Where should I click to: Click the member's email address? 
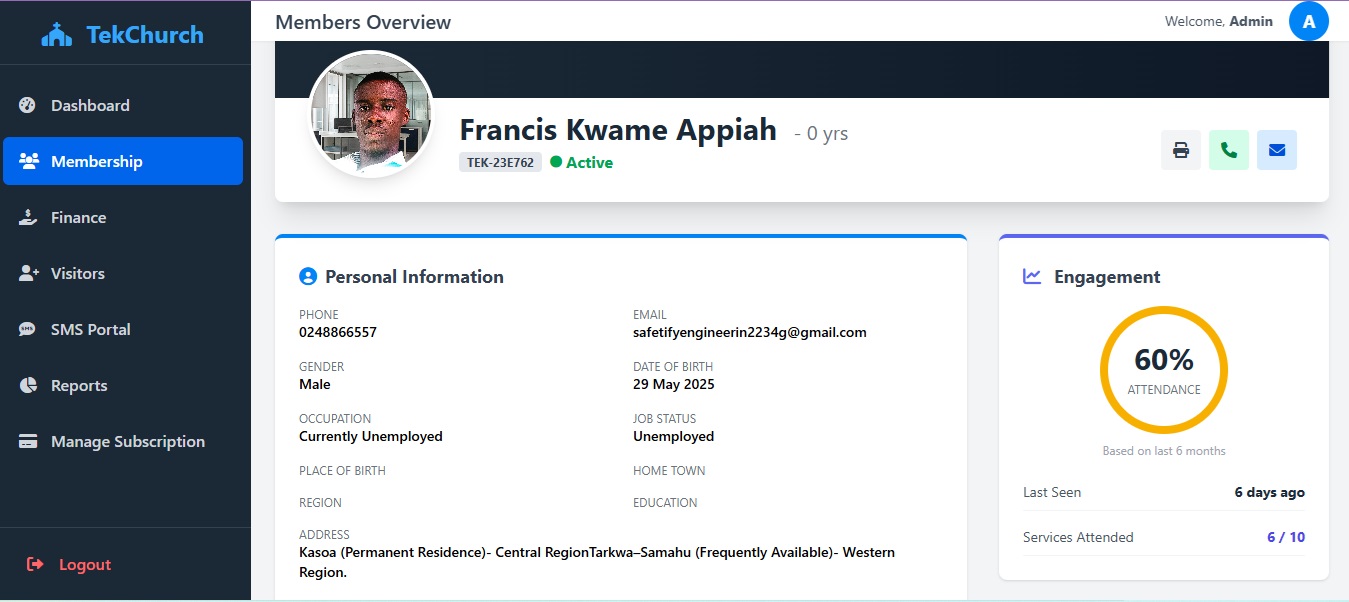point(749,332)
